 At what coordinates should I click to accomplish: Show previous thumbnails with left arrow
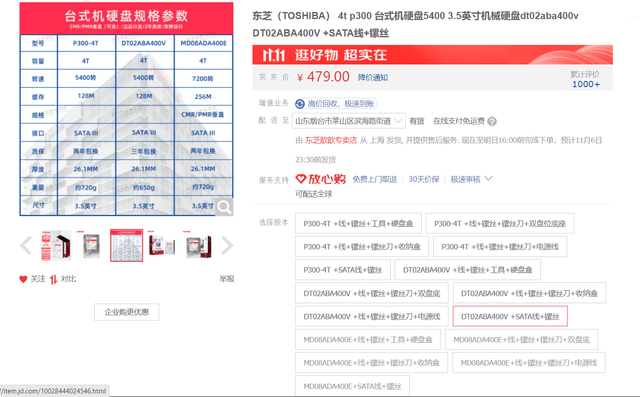click(x=26, y=246)
